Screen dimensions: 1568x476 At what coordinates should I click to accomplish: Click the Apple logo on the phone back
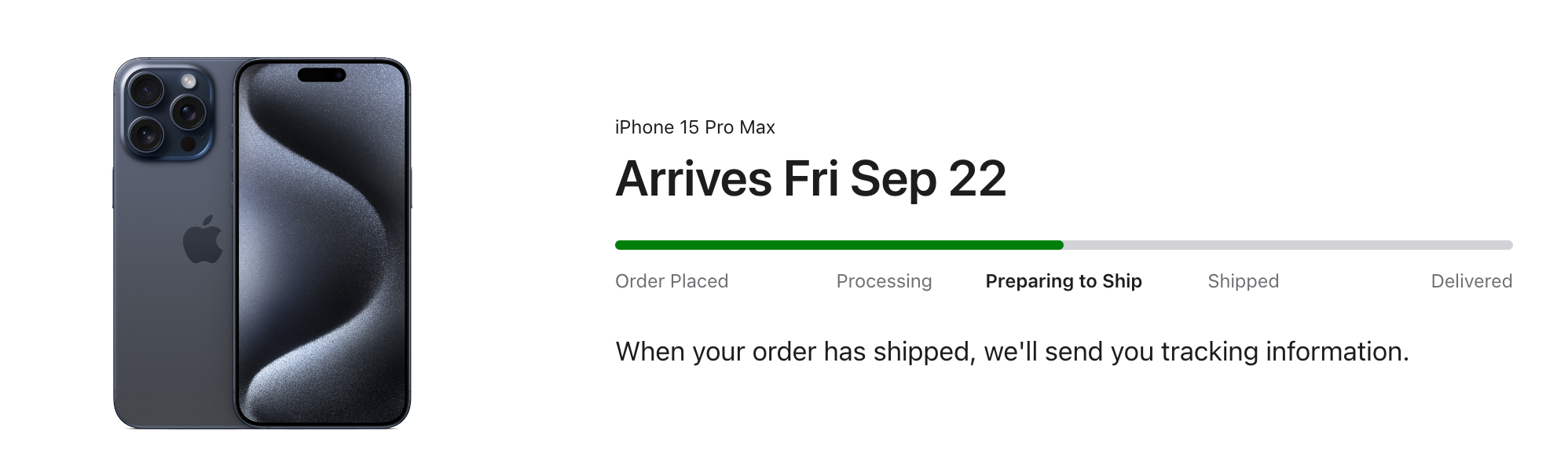(x=203, y=240)
